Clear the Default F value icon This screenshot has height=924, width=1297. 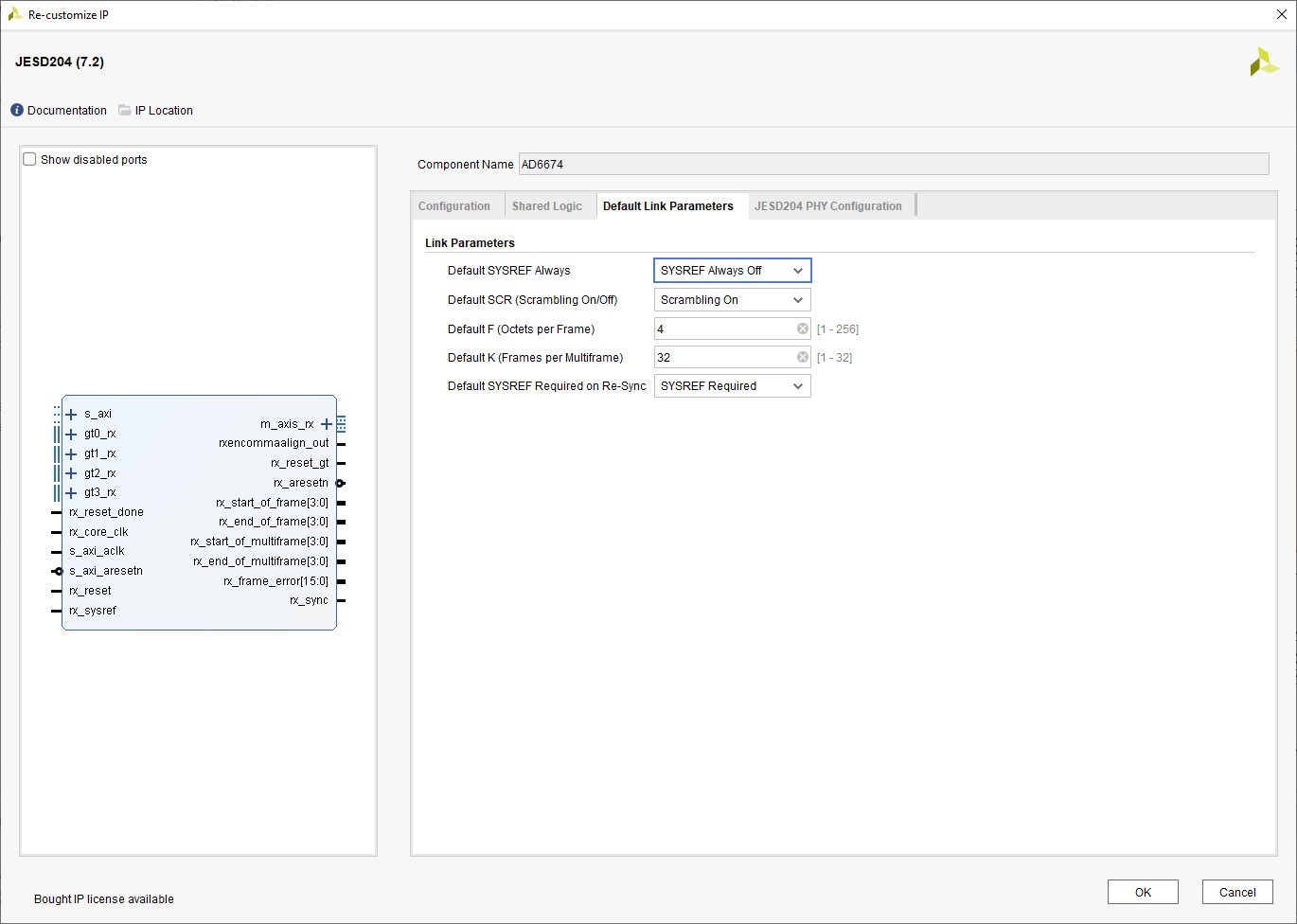click(802, 329)
